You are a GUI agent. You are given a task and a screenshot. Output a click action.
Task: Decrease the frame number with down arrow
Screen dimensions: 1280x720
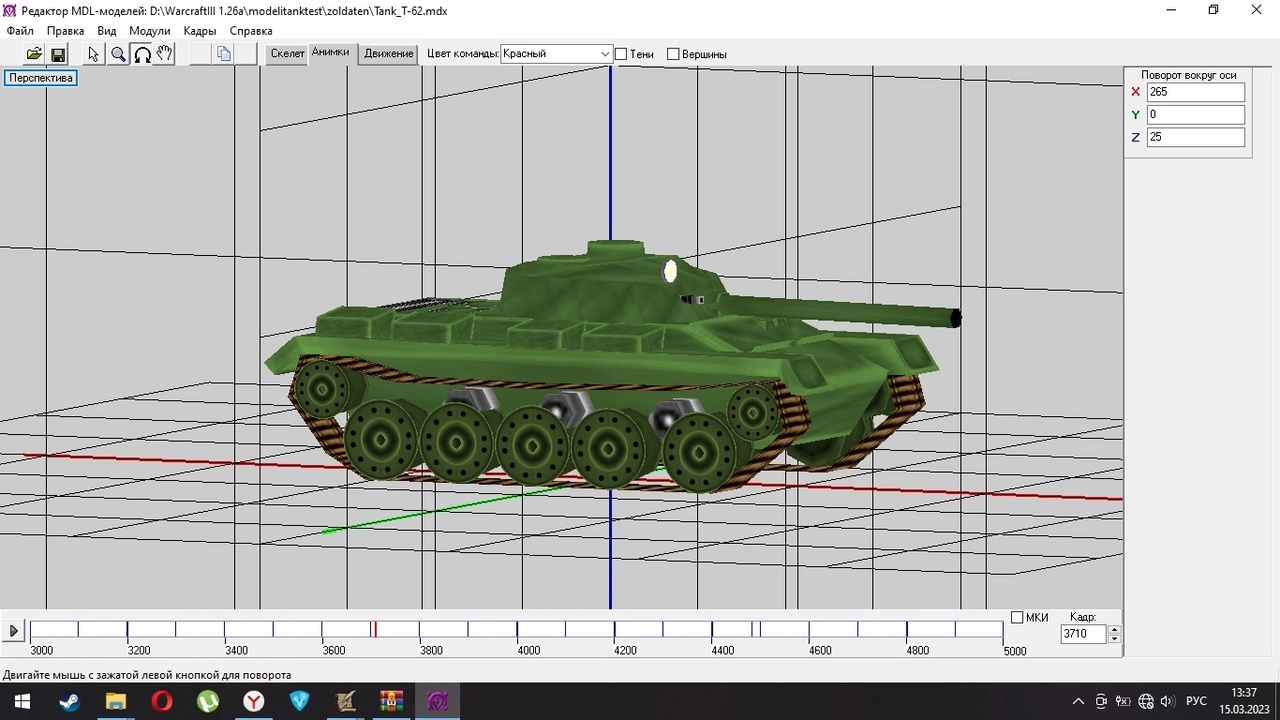pyautogui.click(x=1115, y=638)
